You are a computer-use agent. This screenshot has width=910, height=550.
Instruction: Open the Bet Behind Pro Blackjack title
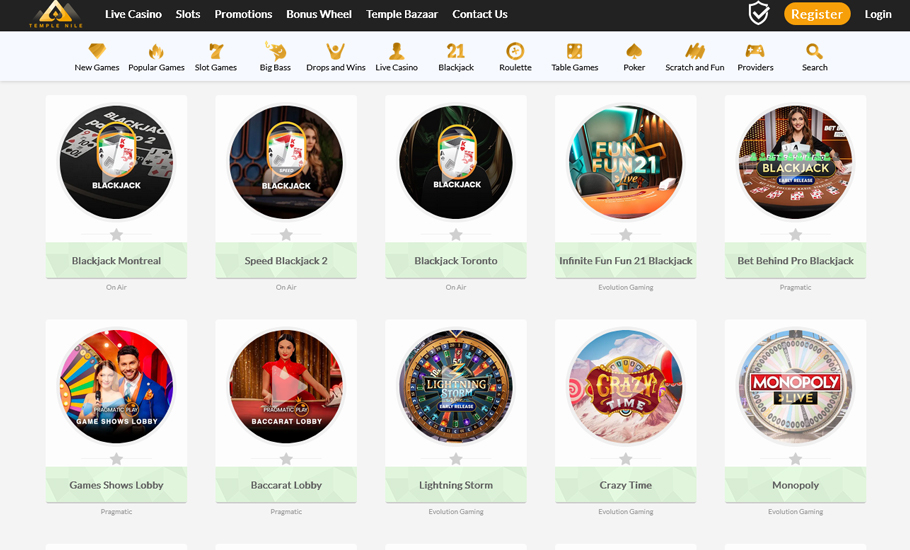click(x=796, y=260)
